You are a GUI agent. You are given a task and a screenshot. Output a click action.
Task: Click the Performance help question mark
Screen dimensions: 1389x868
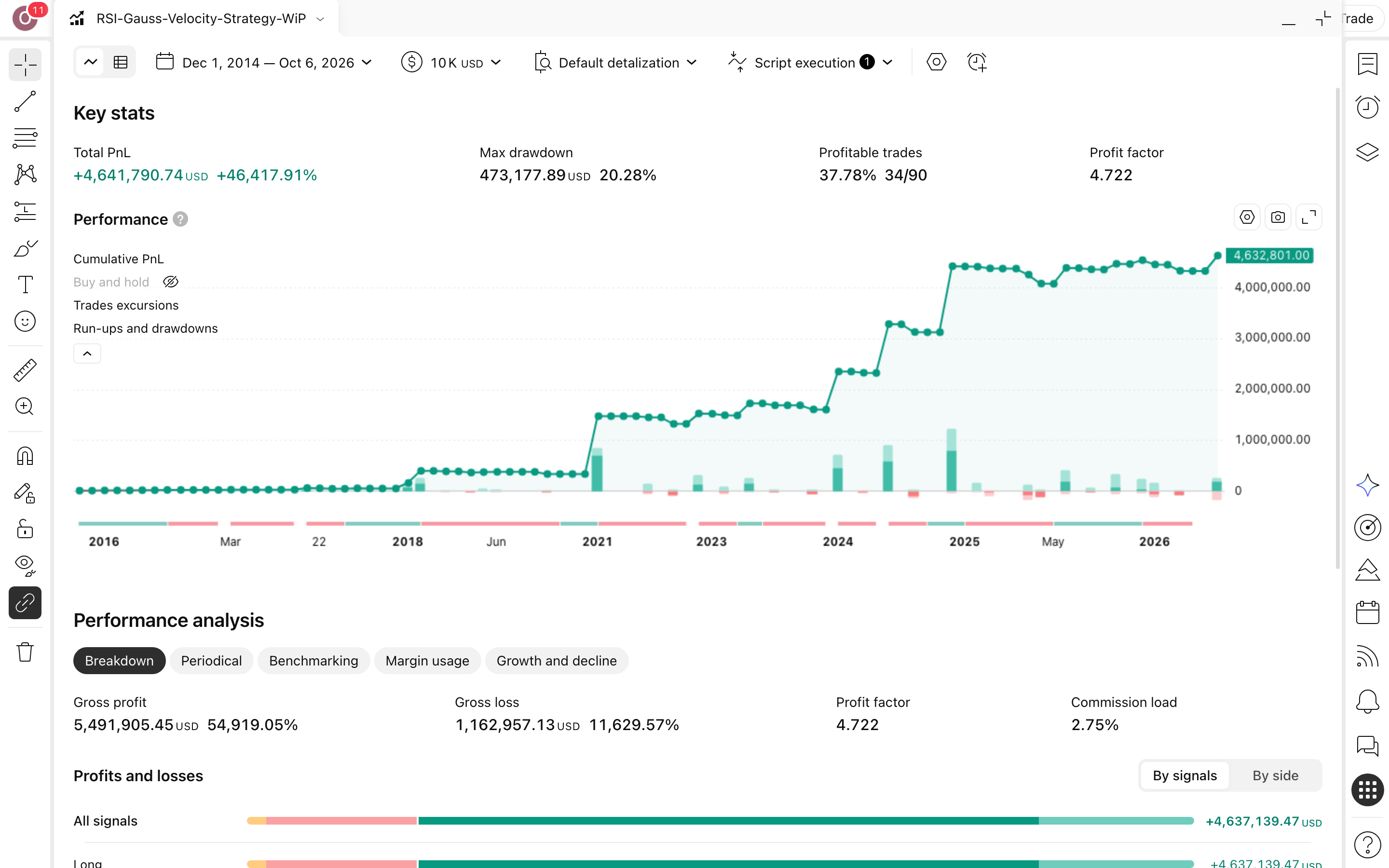(180, 219)
